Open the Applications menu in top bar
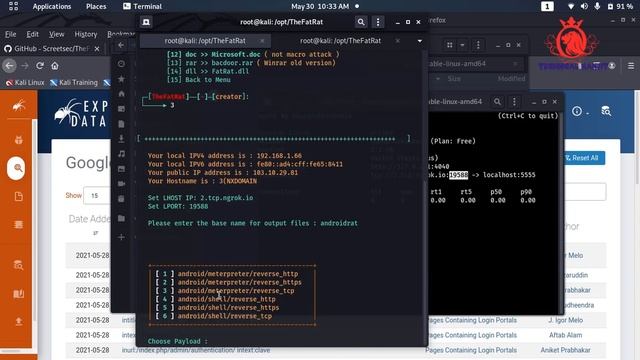The image size is (640, 360). pos(52,7)
